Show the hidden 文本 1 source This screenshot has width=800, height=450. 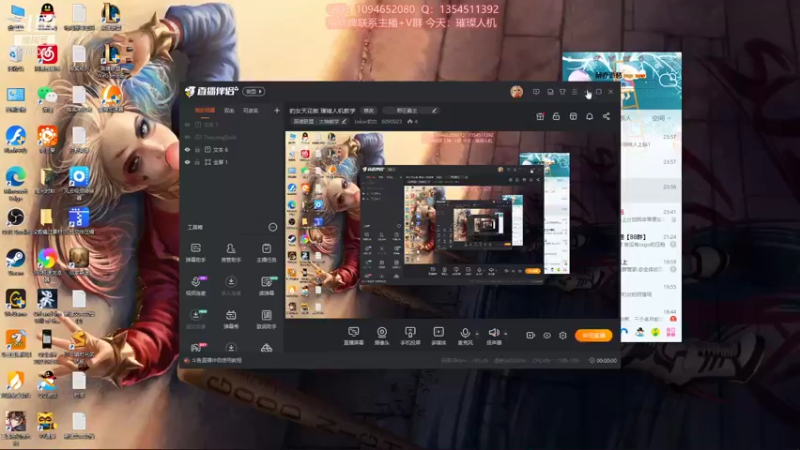(x=187, y=124)
